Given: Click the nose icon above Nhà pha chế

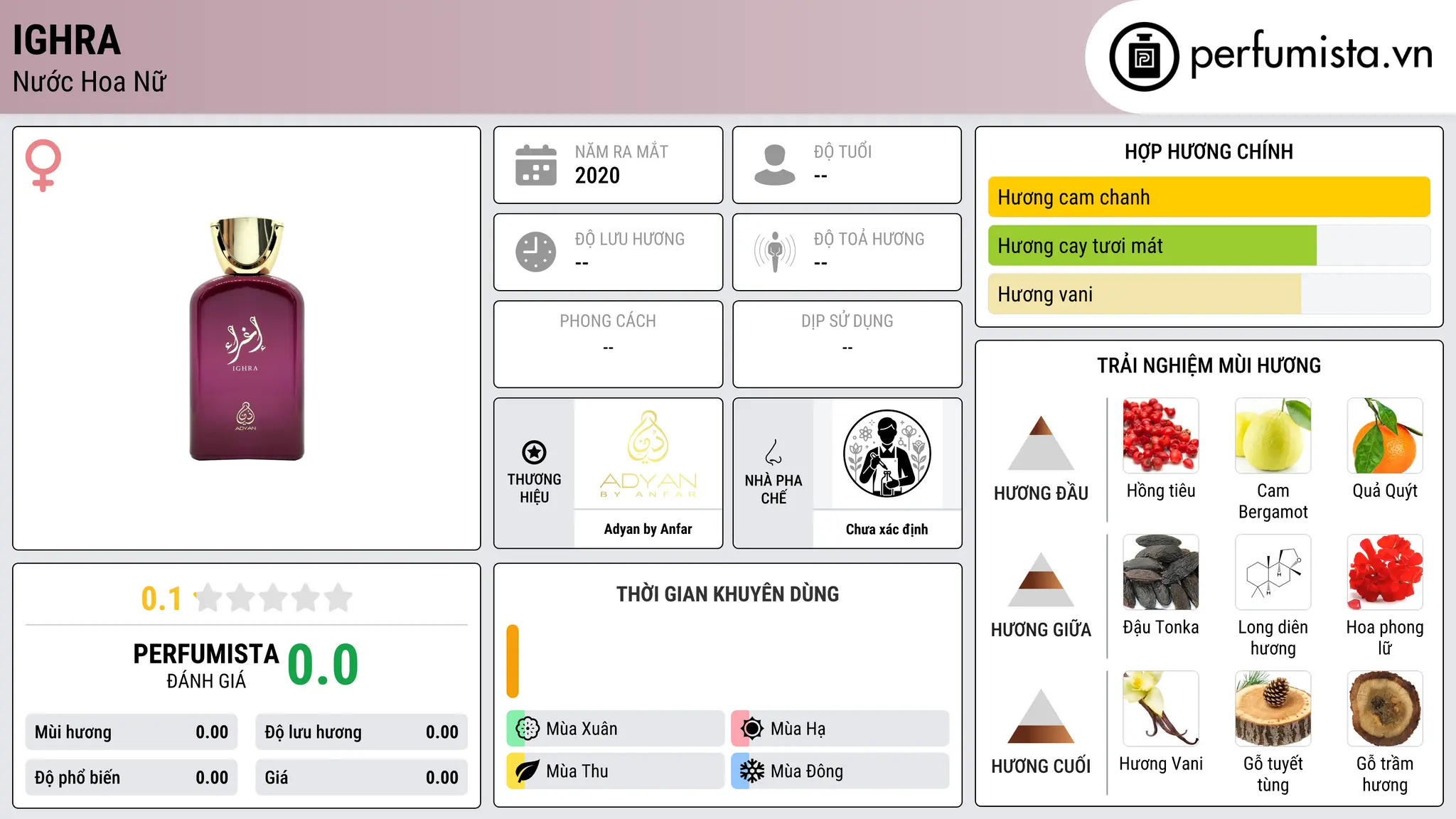Looking at the screenshot, I should point(773,452).
